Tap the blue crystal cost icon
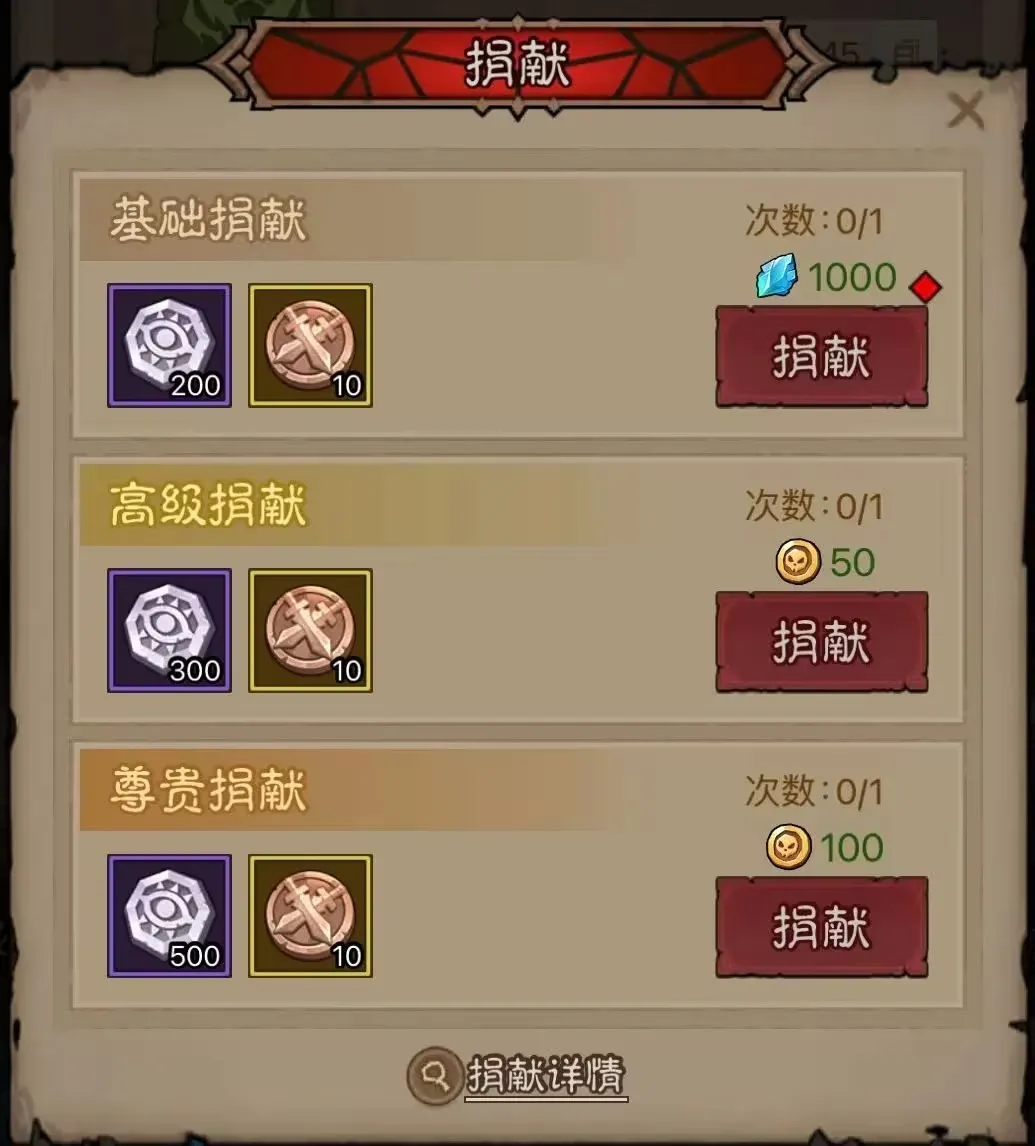 [777, 276]
